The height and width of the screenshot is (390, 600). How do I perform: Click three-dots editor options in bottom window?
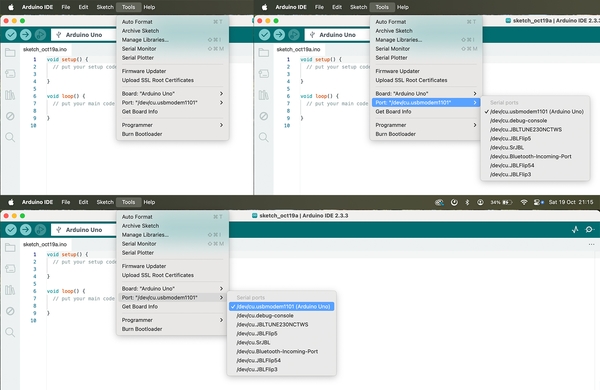591,244
